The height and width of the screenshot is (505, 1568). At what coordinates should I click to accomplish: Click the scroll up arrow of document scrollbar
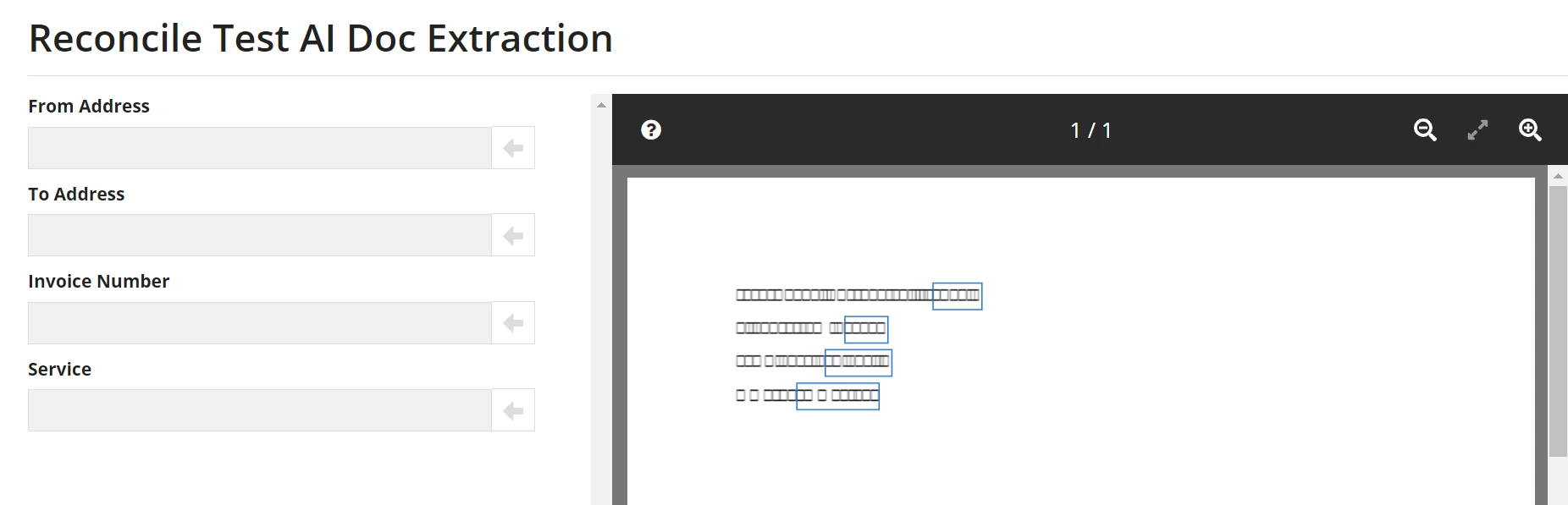point(1558,176)
